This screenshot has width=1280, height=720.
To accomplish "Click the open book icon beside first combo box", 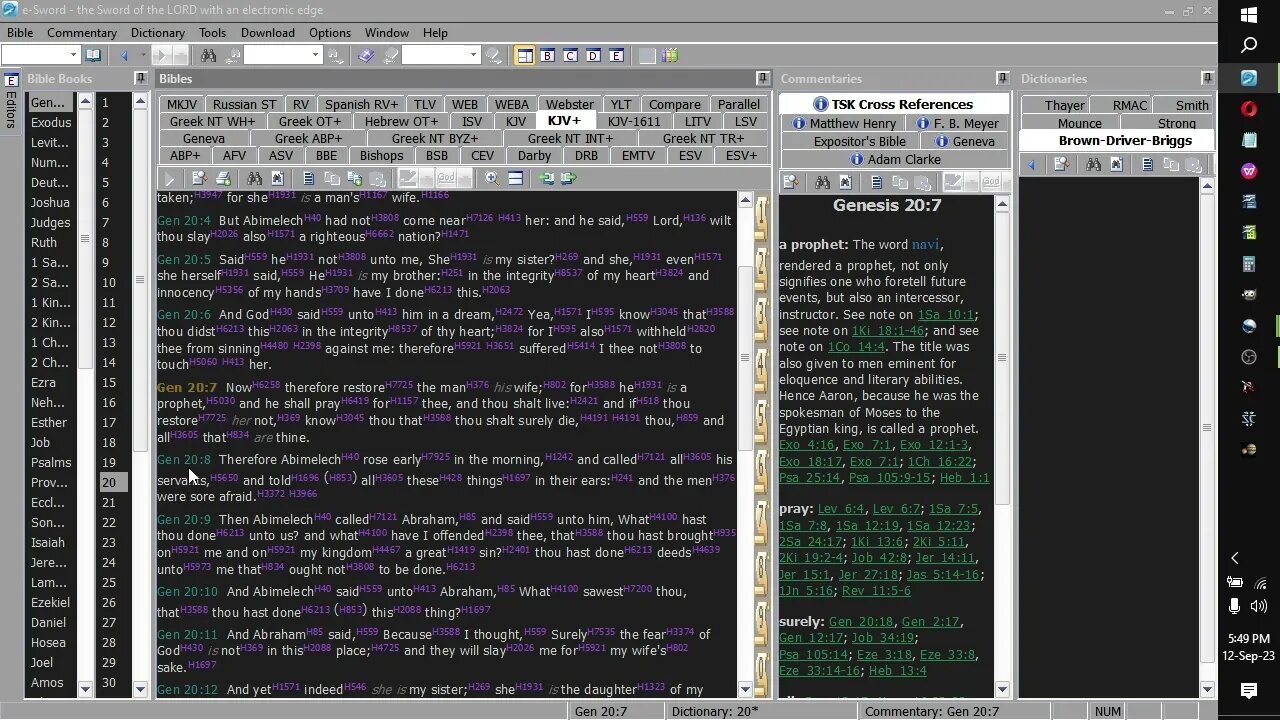I will click(93, 56).
